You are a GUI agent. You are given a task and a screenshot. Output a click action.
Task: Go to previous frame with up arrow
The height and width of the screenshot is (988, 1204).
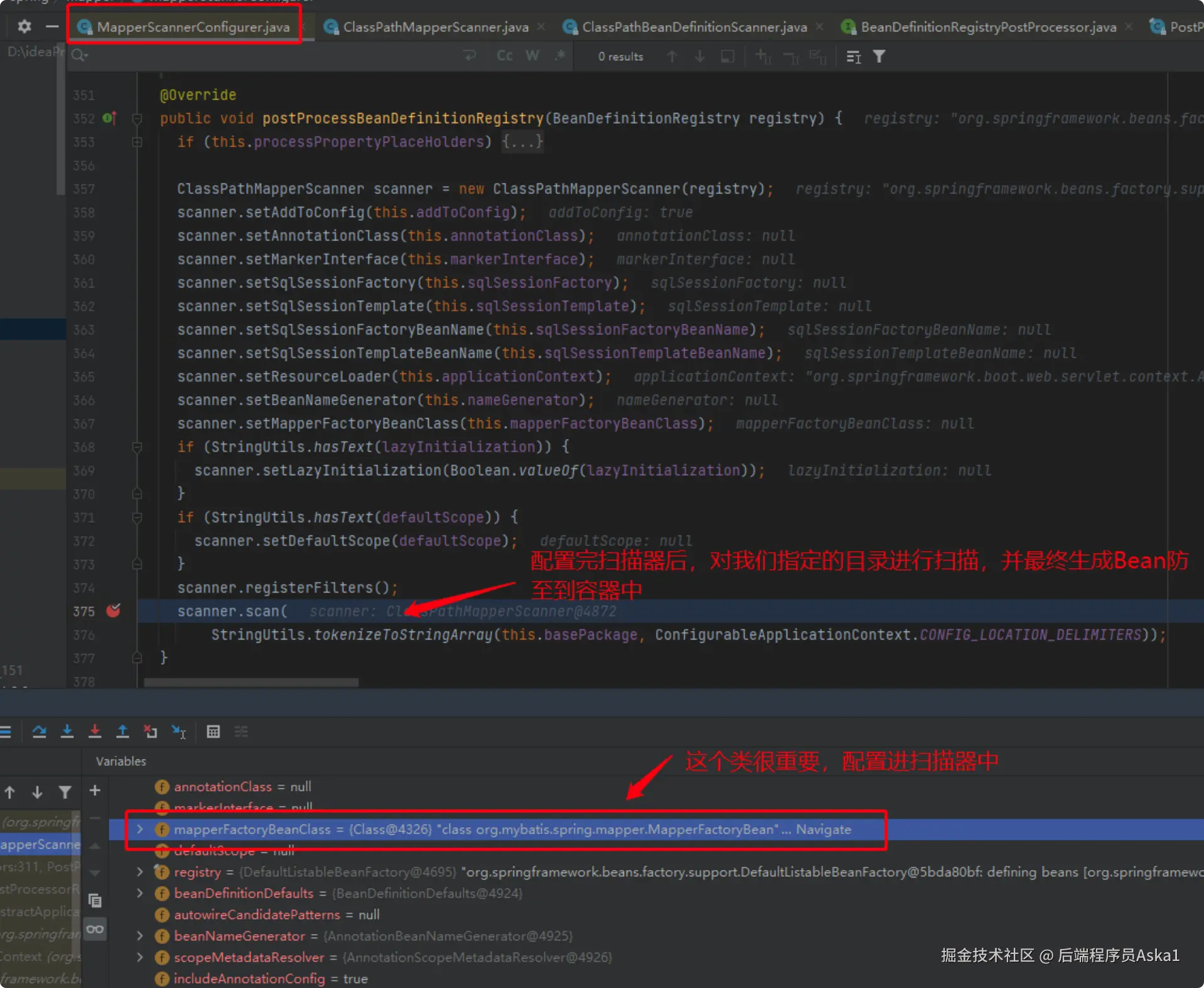click(x=10, y=792)
